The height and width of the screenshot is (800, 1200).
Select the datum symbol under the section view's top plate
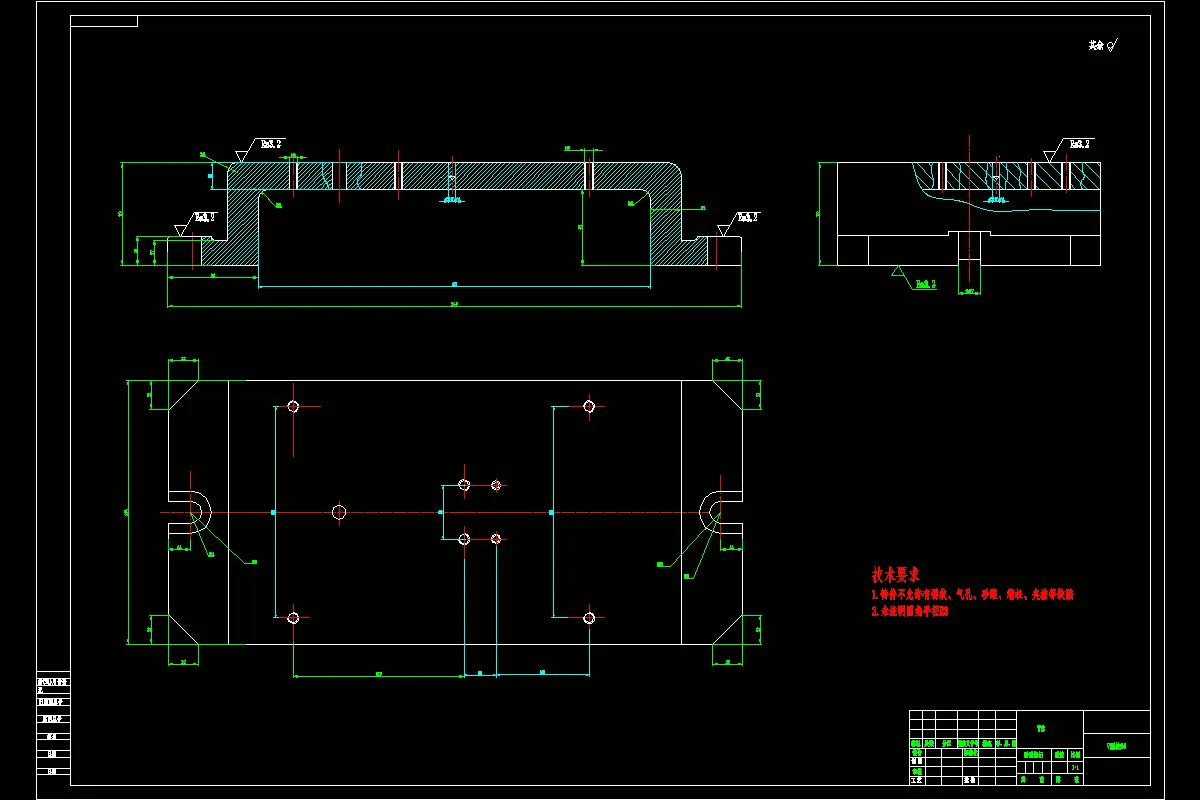453,201
